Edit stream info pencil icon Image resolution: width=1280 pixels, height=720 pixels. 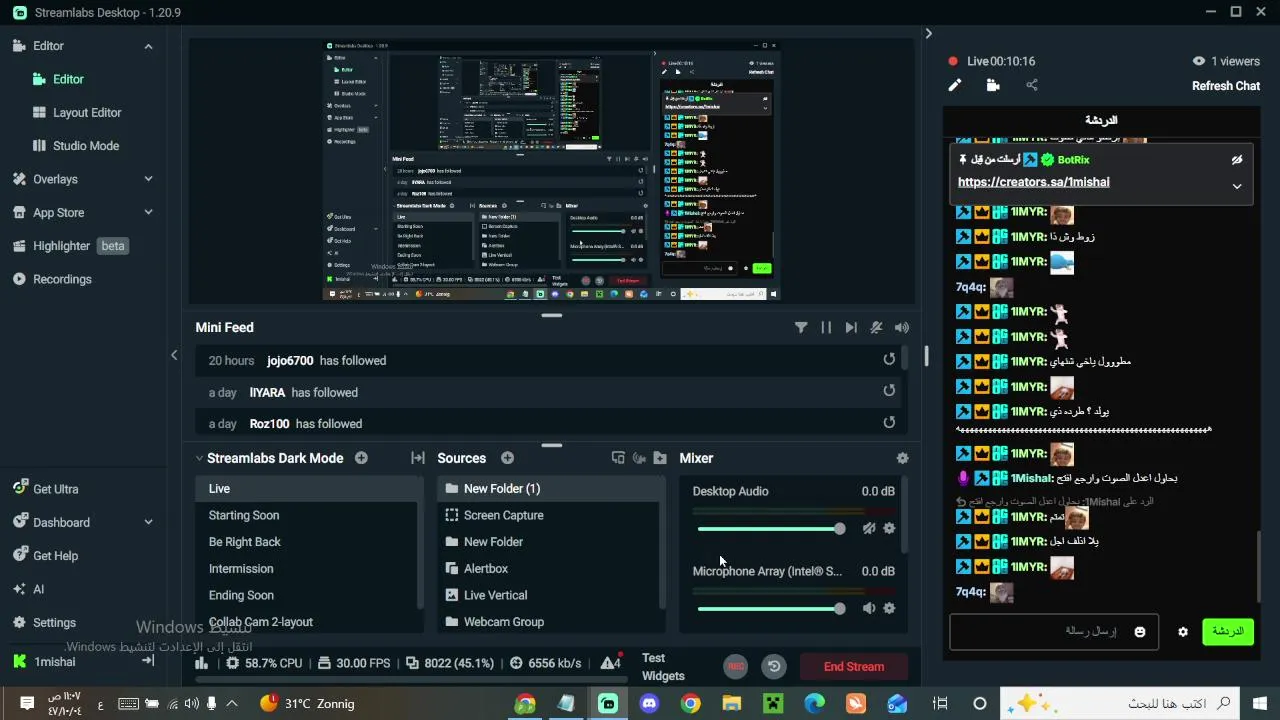click(955, 86)
